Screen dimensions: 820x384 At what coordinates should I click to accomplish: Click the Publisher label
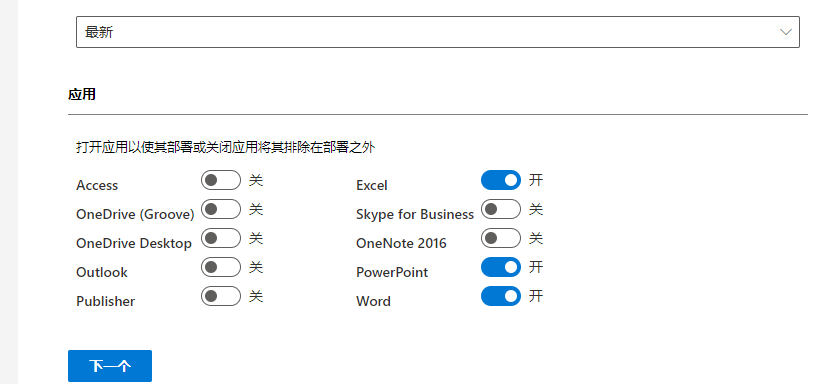click(x=106, y=301)
